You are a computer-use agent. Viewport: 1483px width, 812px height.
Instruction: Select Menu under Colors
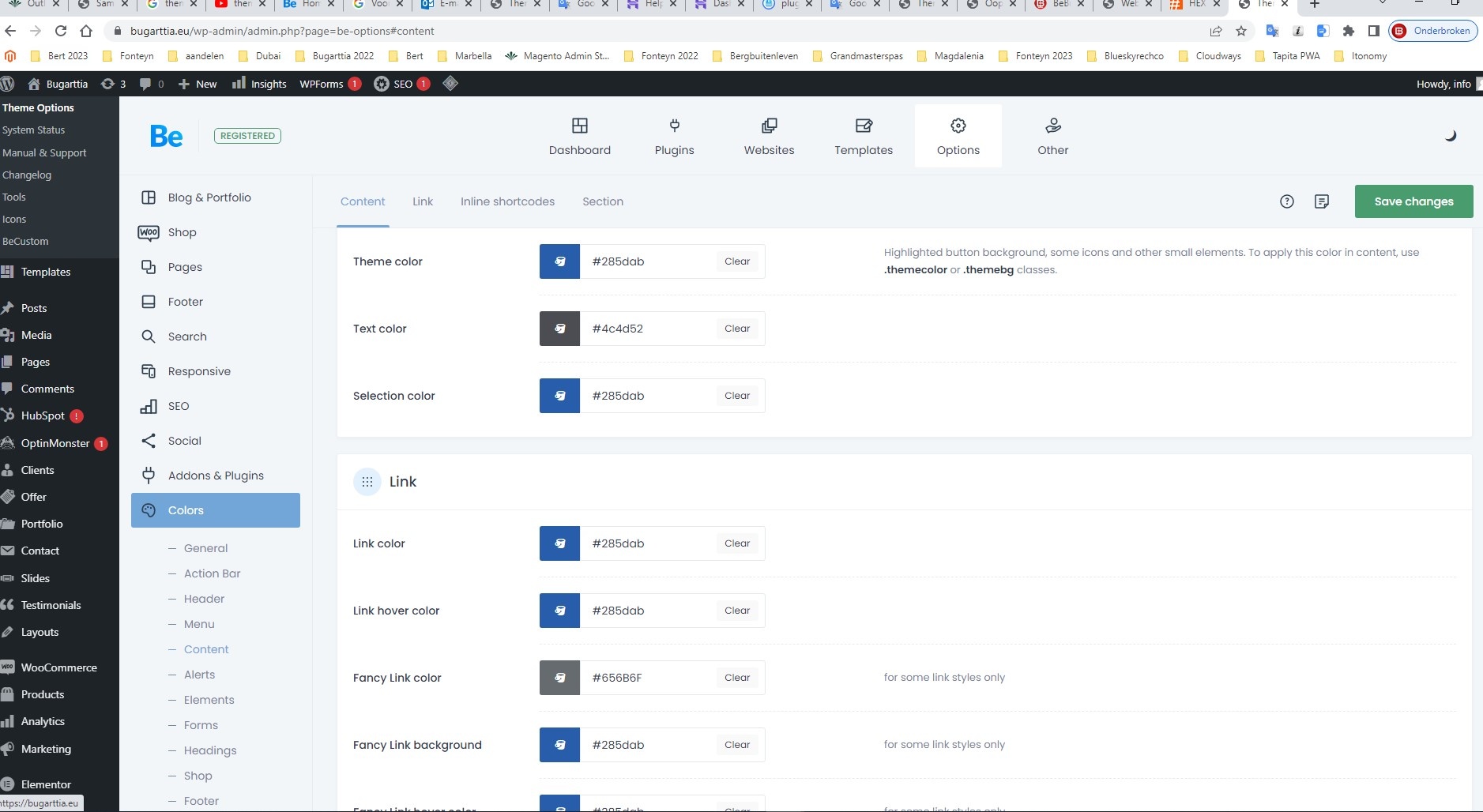point(199,624)
